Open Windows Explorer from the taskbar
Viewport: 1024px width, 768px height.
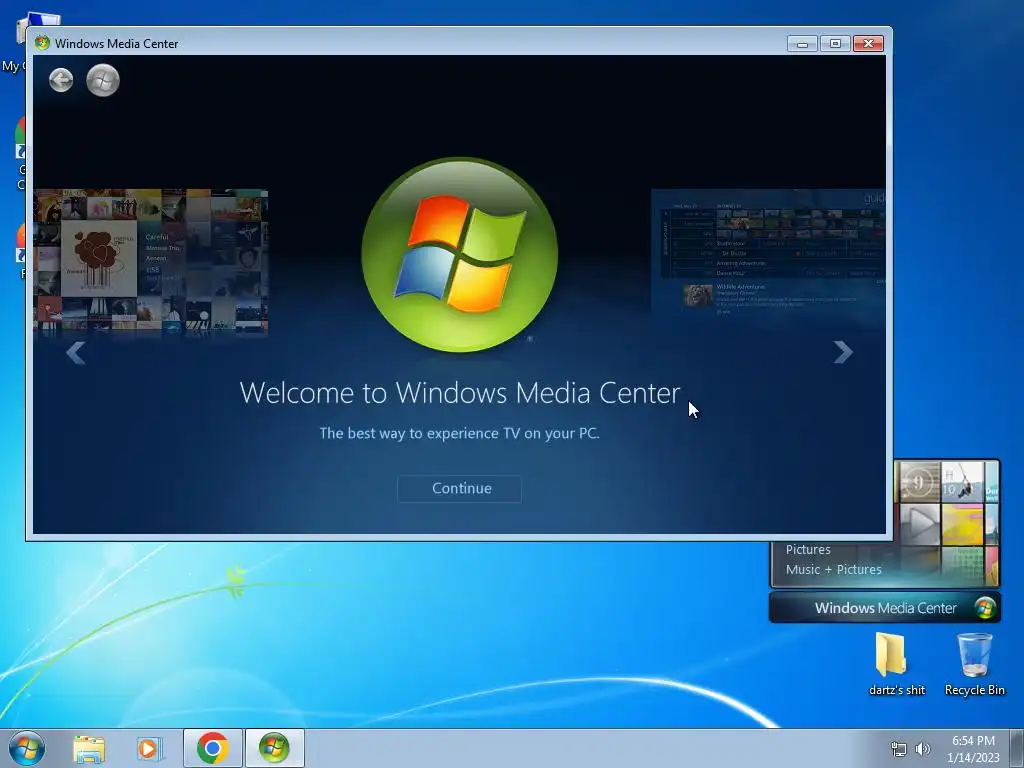89,749
